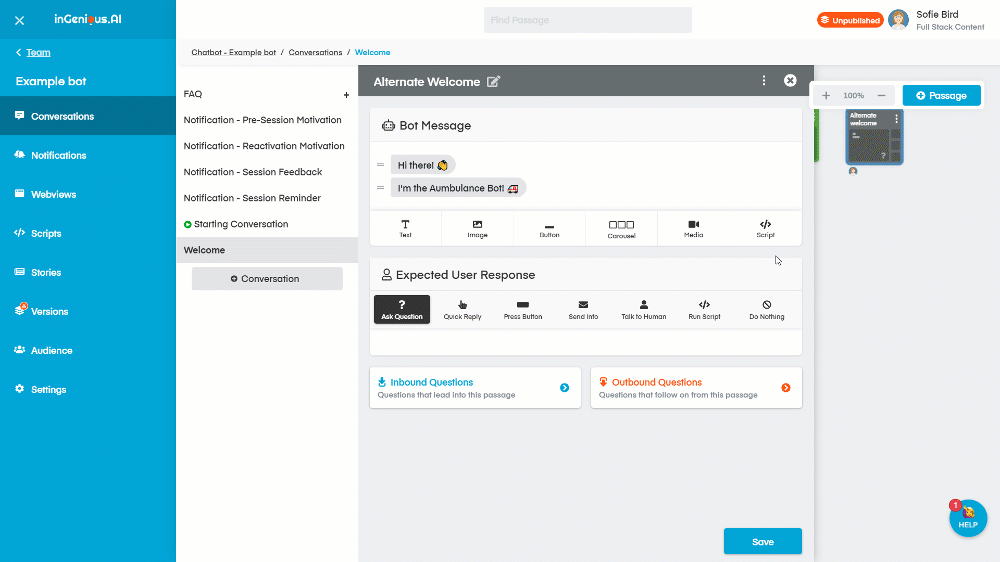Add a Carousel bot message
The image size is (1000, 562).
point(621,228)
